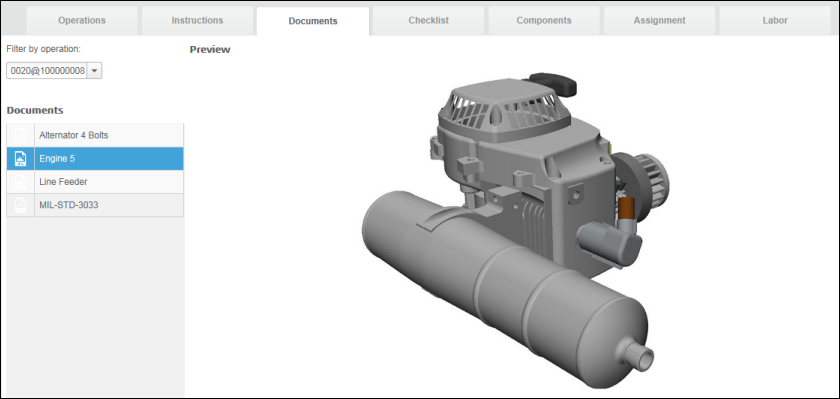Click the MIL-STD-3033 document icon
This screenshot has width=840, height=399.
coord(20,205)
